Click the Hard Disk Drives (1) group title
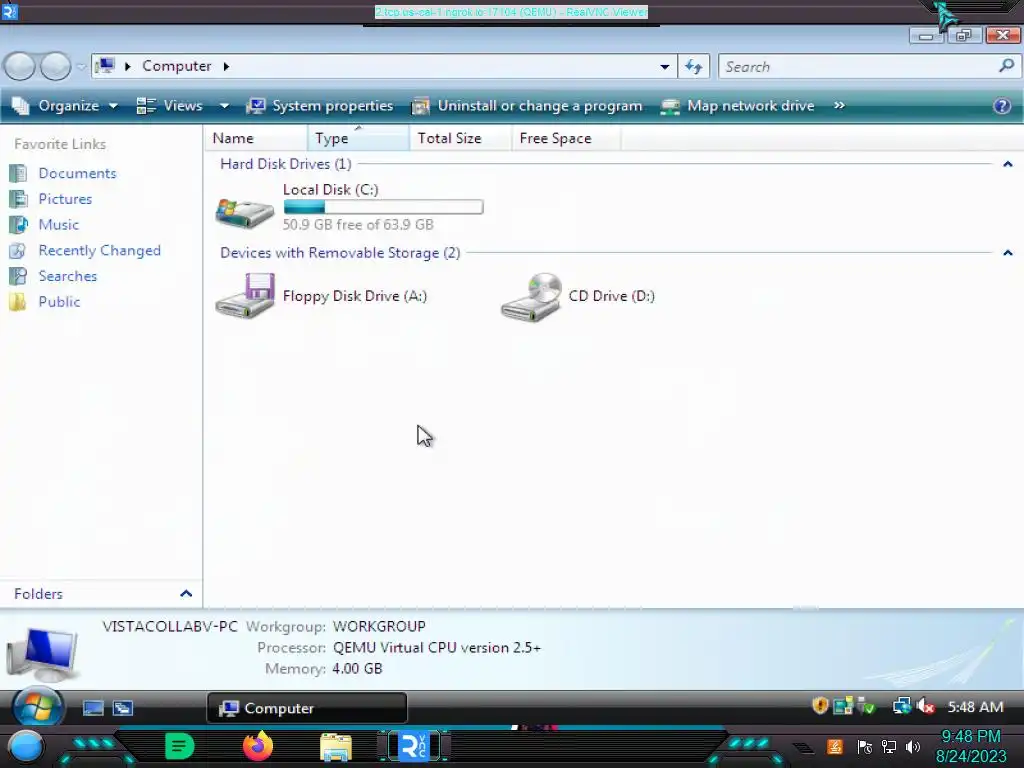This screenshot has width=1024, height=768. (285, 164)
